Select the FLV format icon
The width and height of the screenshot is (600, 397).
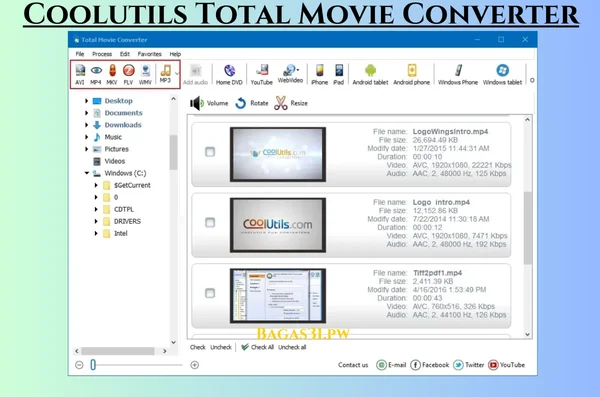click(129, 74)
